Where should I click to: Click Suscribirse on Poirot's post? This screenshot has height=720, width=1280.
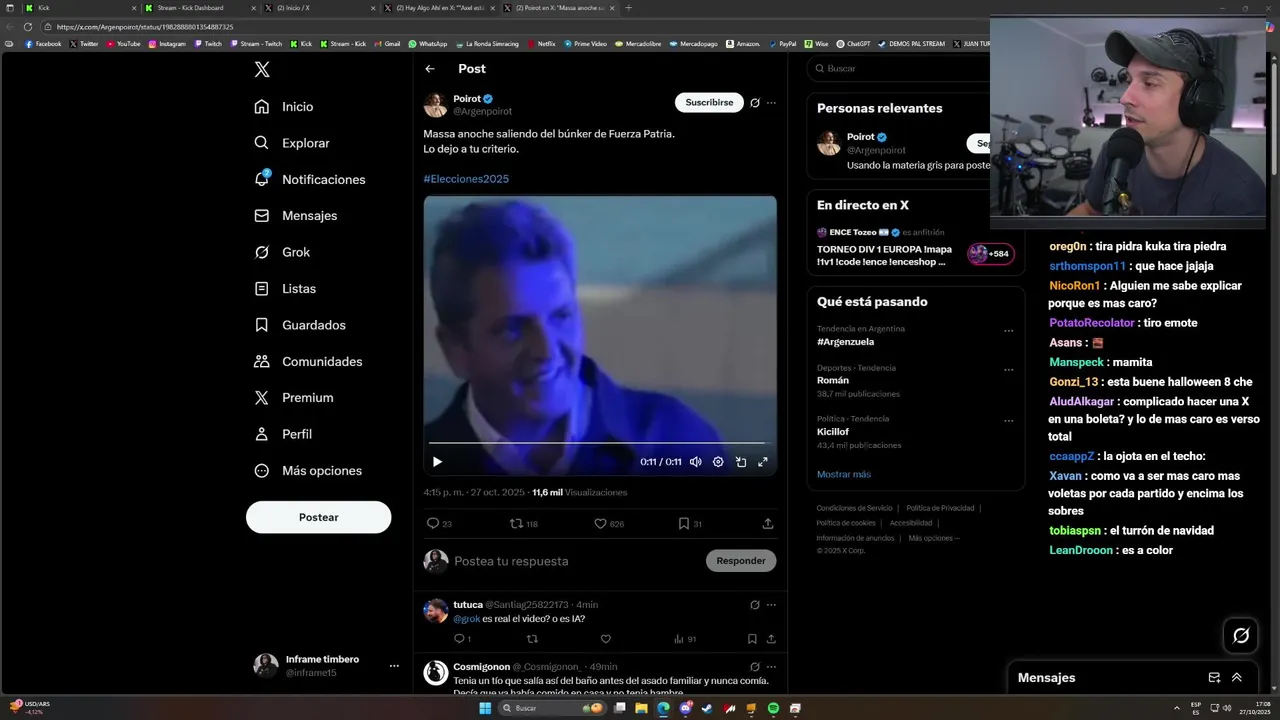pyautogui.click(x=709, y=102)
